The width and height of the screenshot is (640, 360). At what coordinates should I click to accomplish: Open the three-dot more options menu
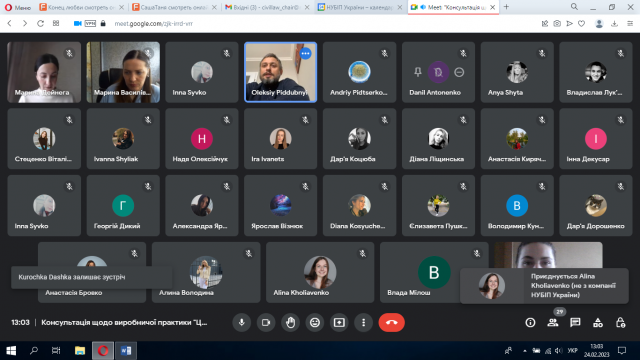click(363, 322)
